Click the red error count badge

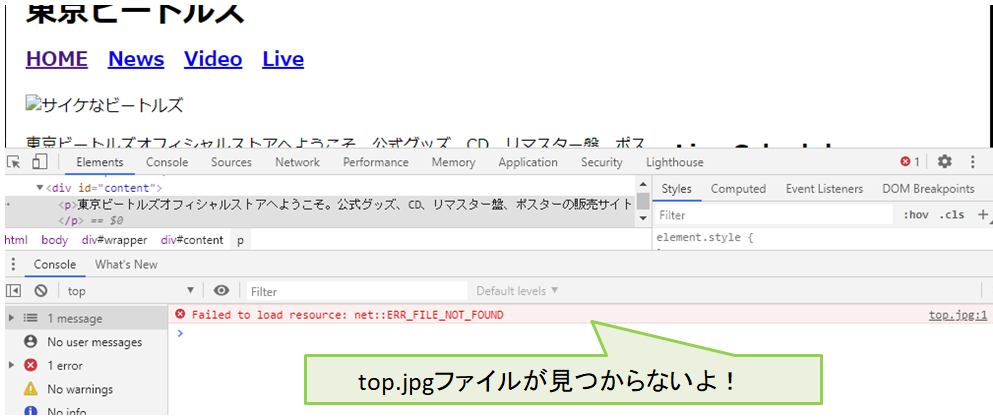coord(910,162)
